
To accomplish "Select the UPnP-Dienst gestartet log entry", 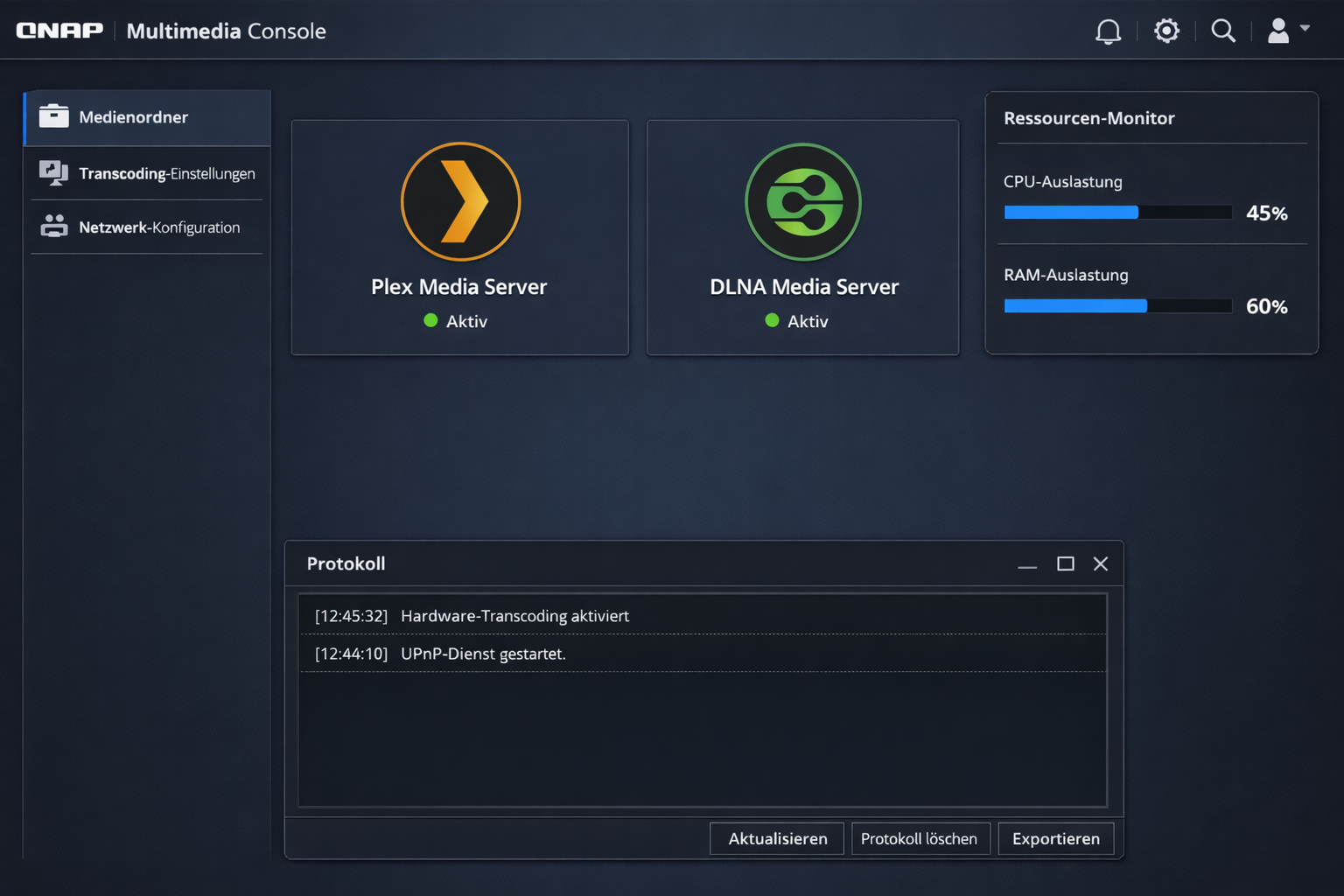I will [703, 654].
